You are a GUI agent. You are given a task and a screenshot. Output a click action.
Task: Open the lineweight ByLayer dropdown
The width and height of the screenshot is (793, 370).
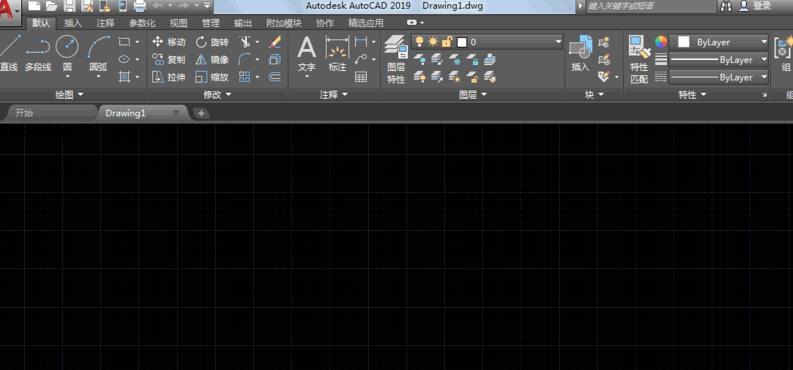coord(764,60)
